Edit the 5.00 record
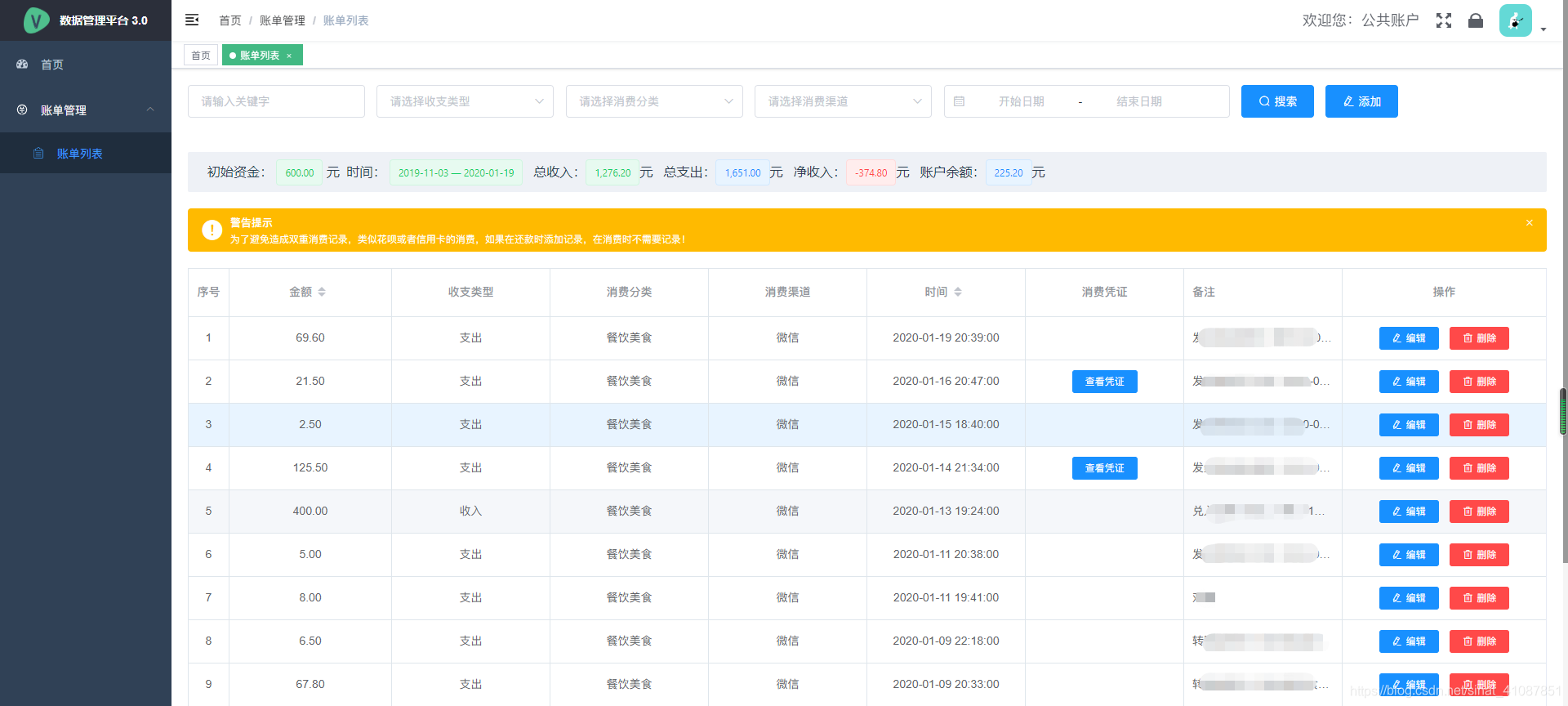This screenshot has height=706, width=1568. [x=1409, y=555]
